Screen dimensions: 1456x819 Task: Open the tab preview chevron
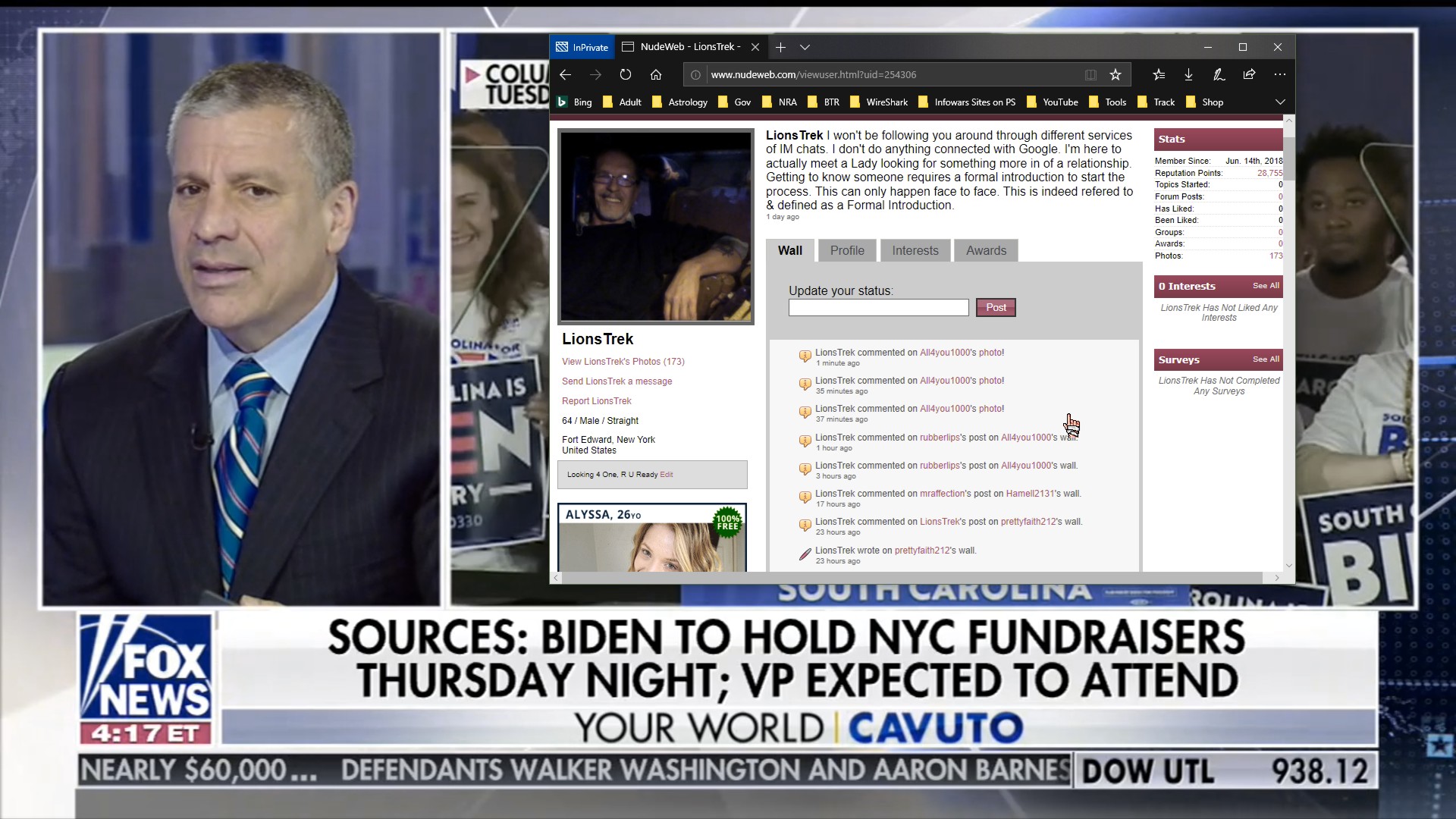pyautogui.click(x=805, y=47)
